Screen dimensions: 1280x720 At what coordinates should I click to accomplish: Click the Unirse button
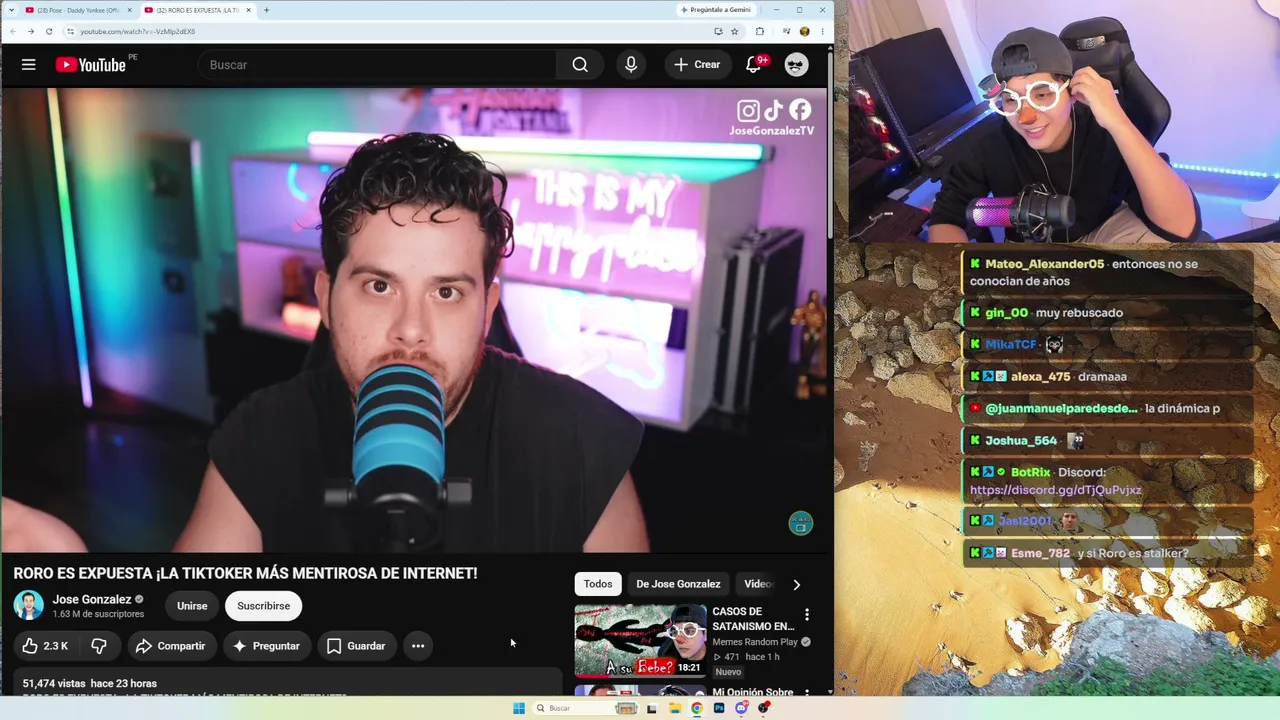pos(192,606)
